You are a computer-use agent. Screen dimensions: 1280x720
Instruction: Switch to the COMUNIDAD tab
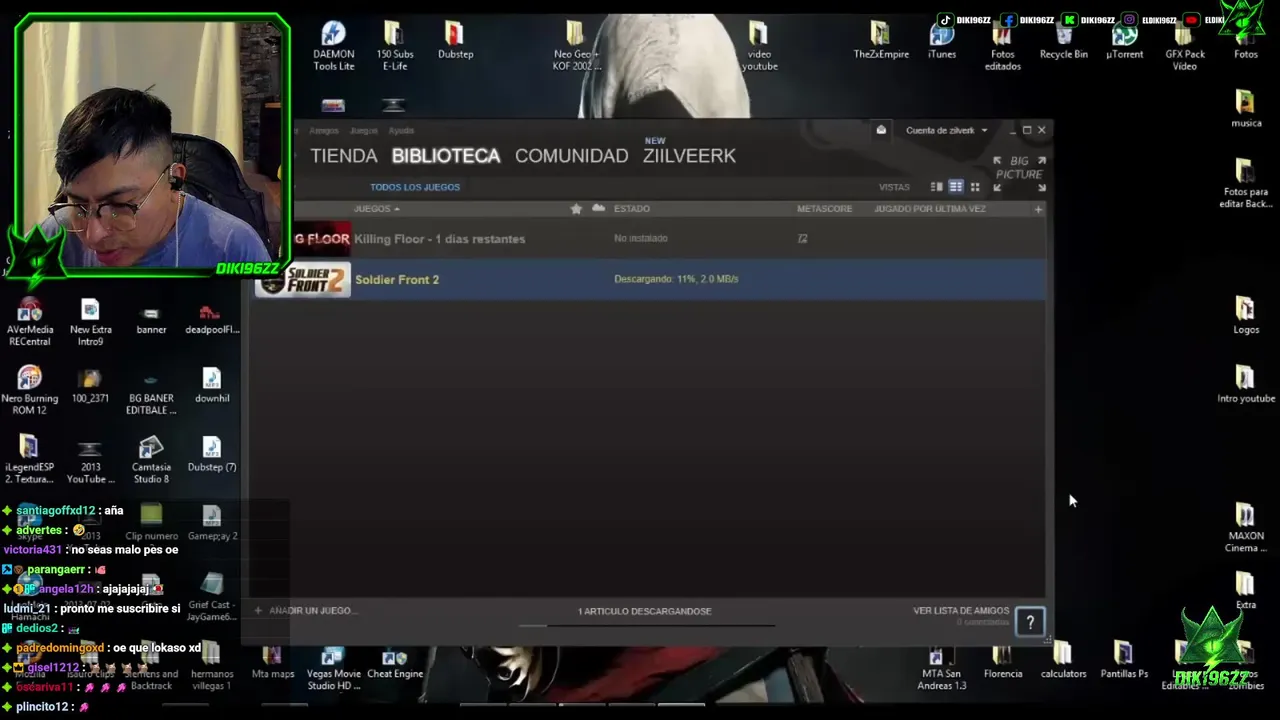[x=571, y=156]
